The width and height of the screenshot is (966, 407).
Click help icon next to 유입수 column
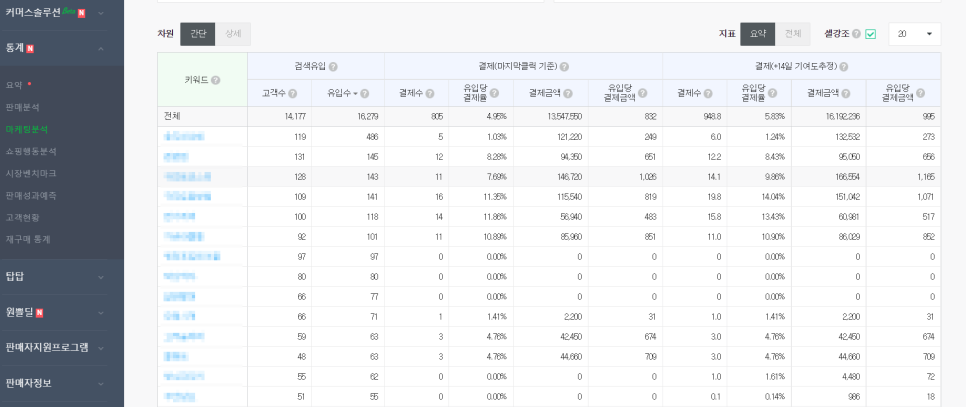pos(365,94)
